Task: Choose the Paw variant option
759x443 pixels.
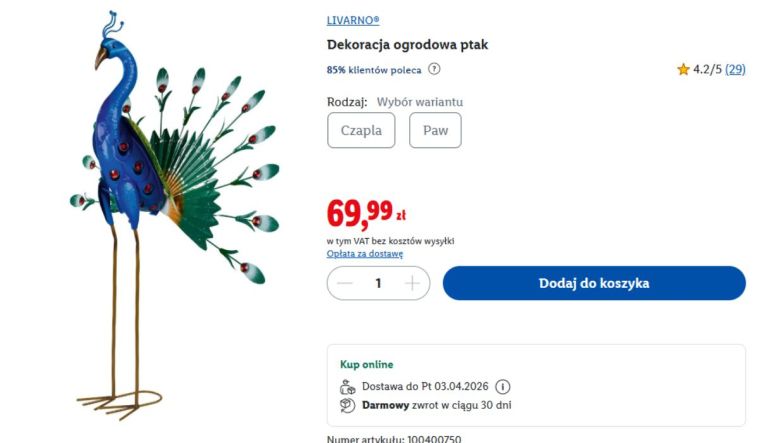Action: (435, 130)
